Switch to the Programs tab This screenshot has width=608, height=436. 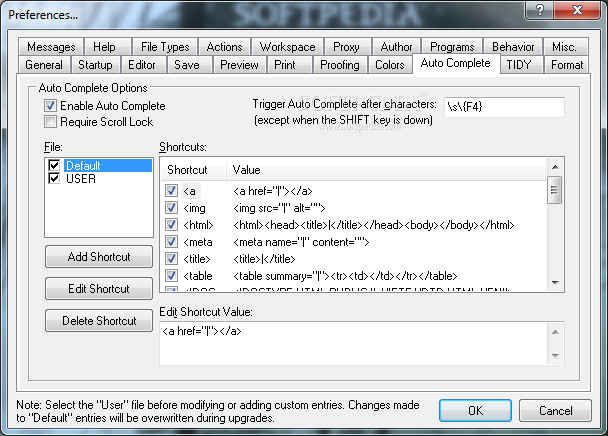pyautogui.click(x=452, y=47)
